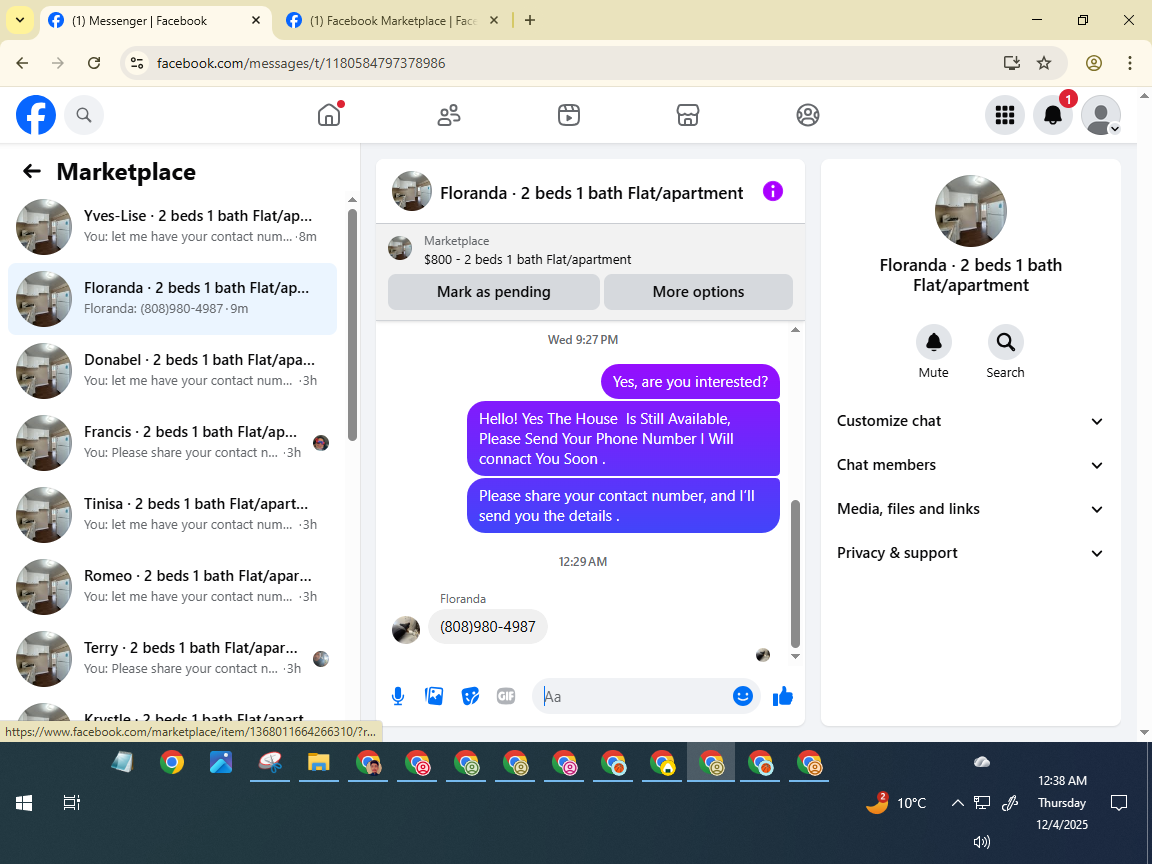Switch to the Messenger | Facebook tab

pyautogui.click(x=156, y=21)
